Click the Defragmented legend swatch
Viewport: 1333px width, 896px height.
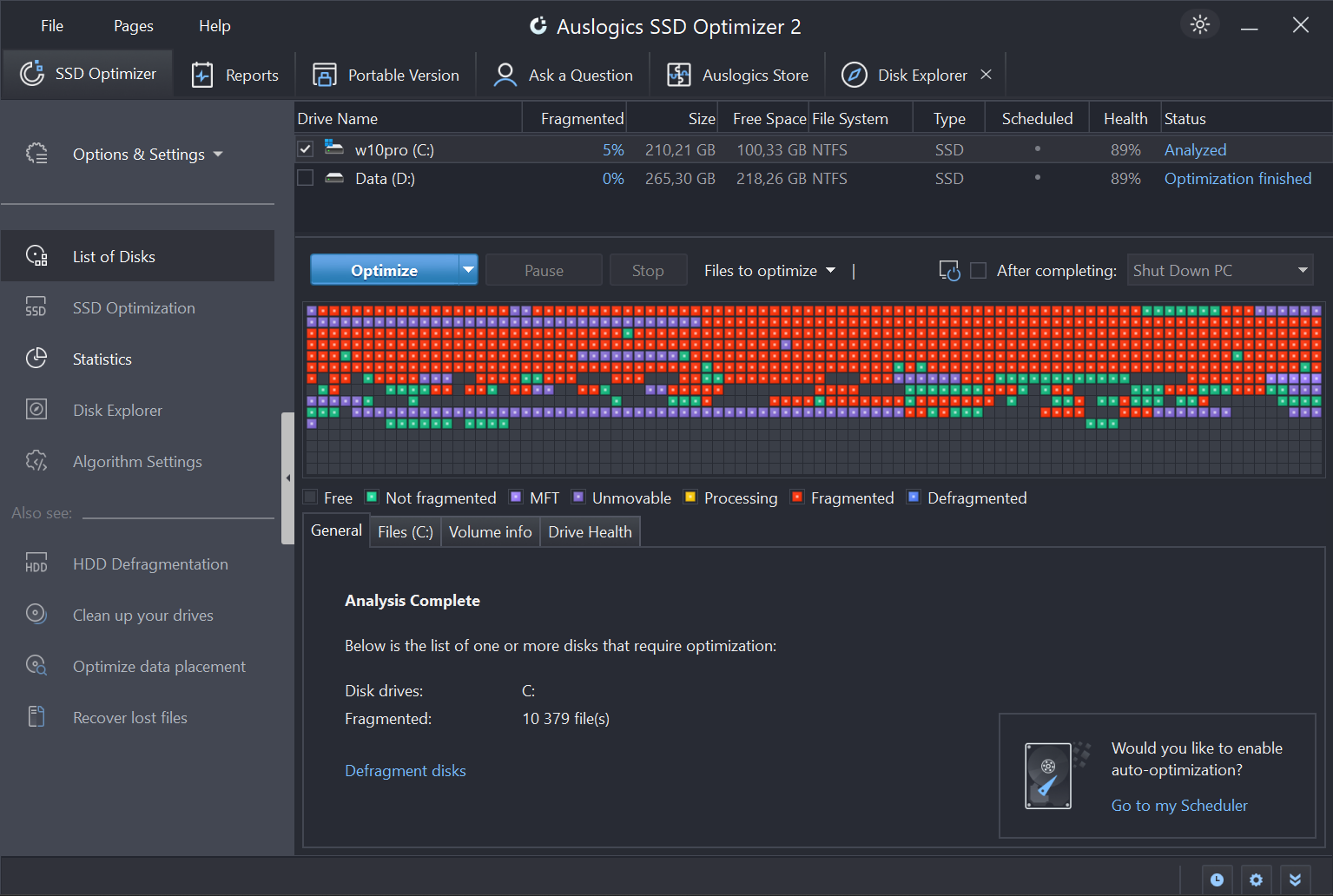[x=914, y=497]
